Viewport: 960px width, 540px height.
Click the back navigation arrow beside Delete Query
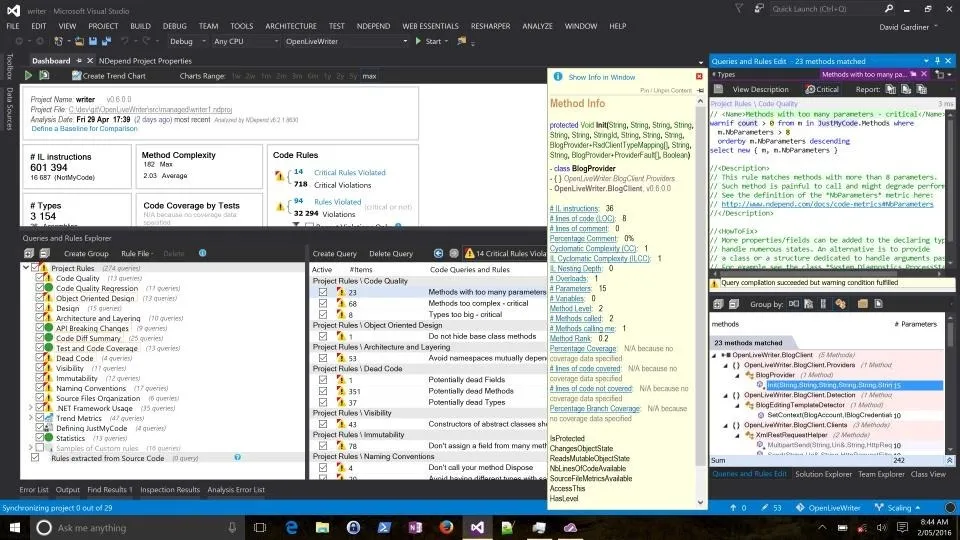click(x=438, y=254)
